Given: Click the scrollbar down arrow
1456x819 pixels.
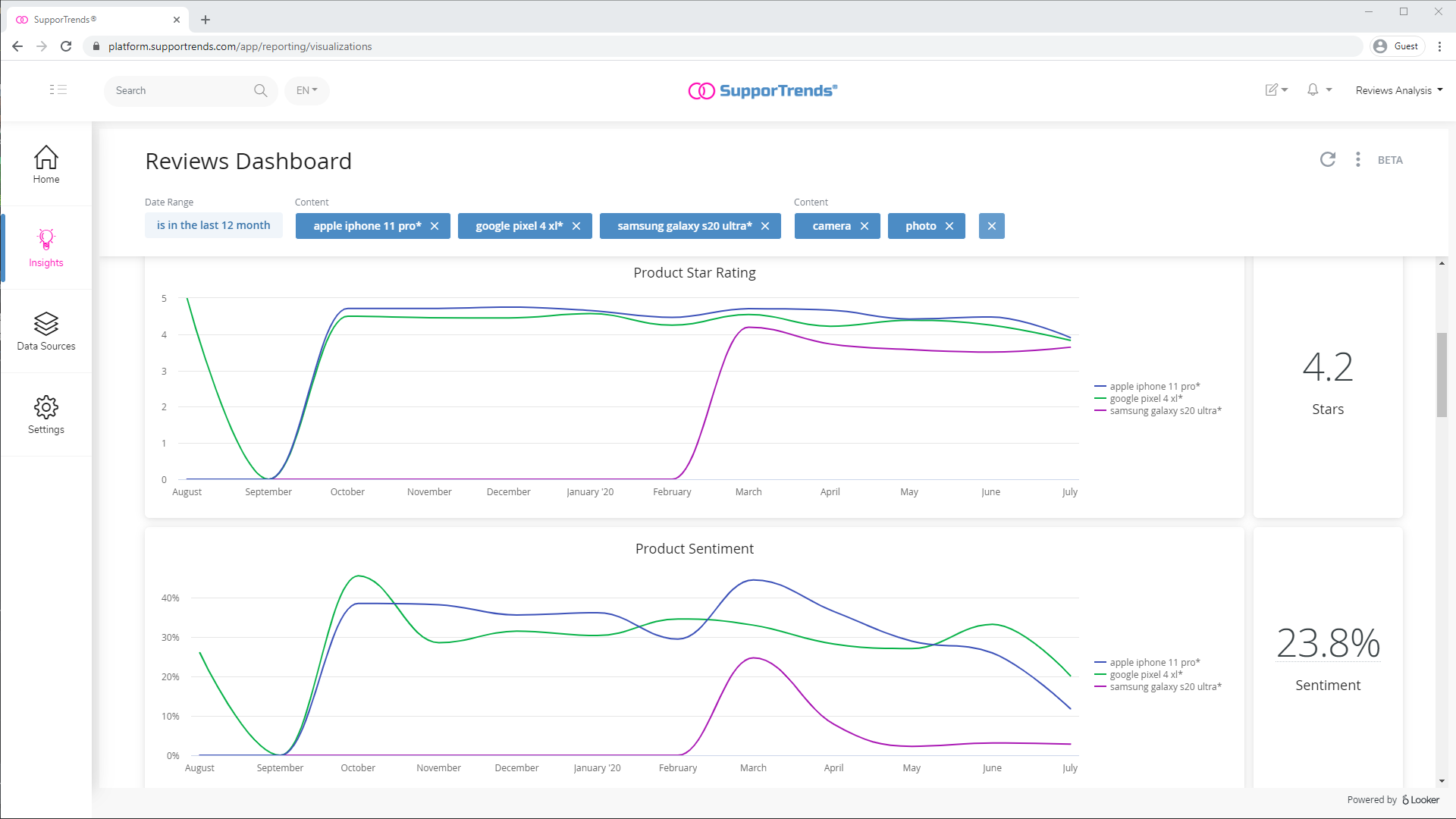Looking at the screenshot, I should tap(1442, 781).
